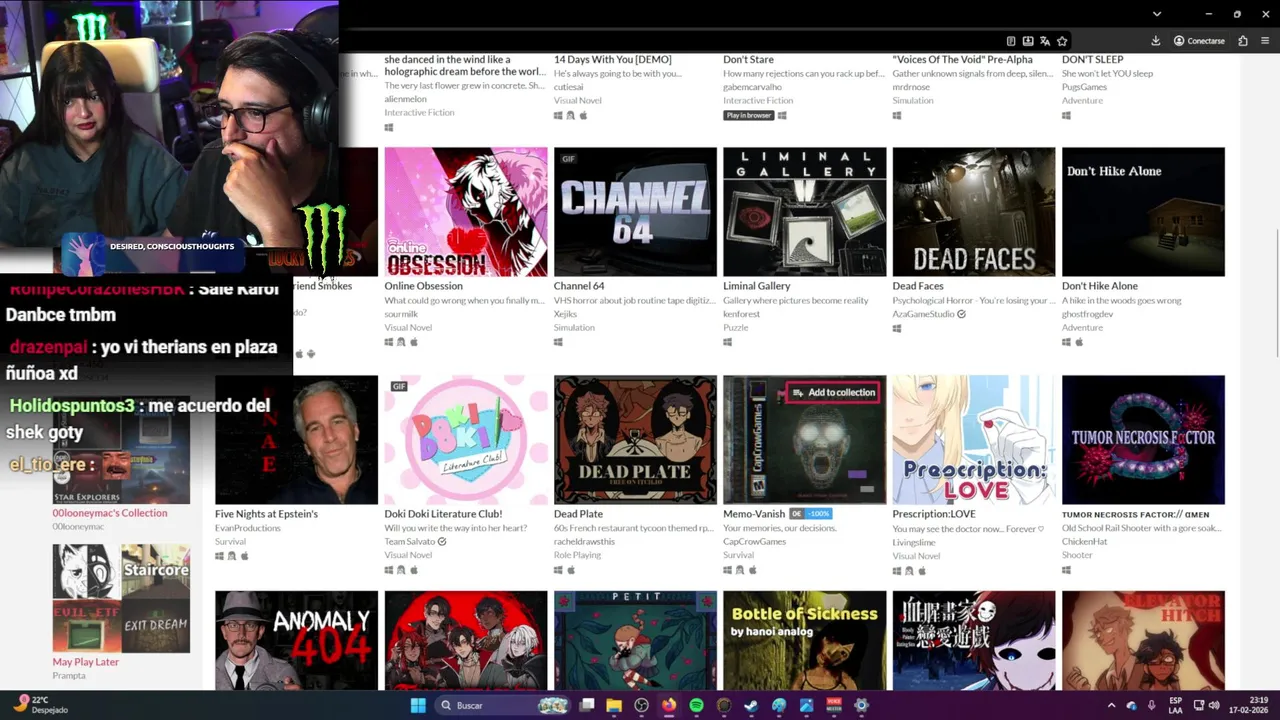
Task: Click the translate page icon in address bar
Action: (1045, 41)
